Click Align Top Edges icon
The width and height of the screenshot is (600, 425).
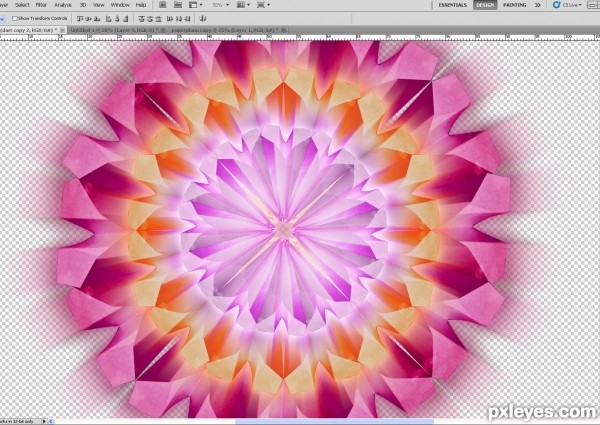pos(80,18)
